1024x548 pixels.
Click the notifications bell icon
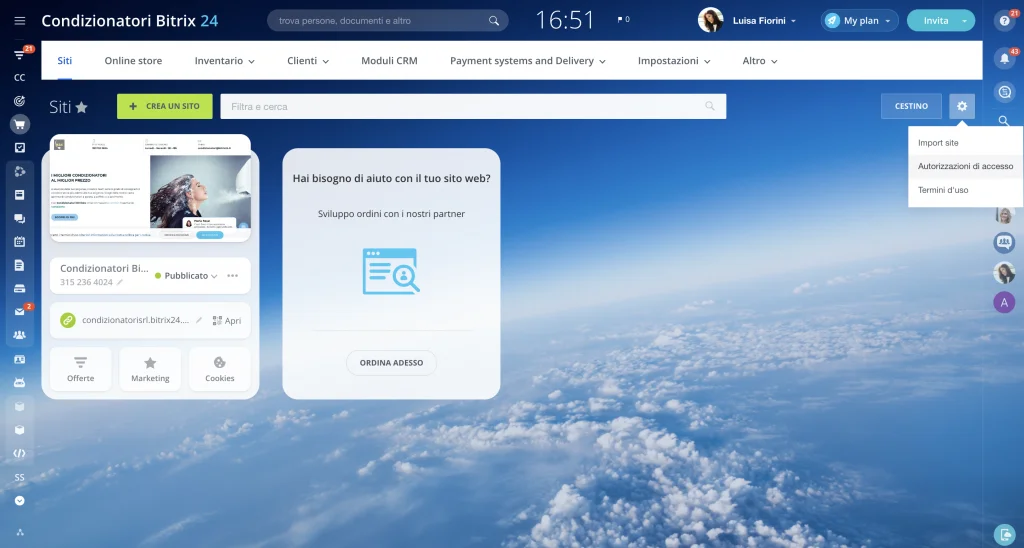tap(1005, 59)
